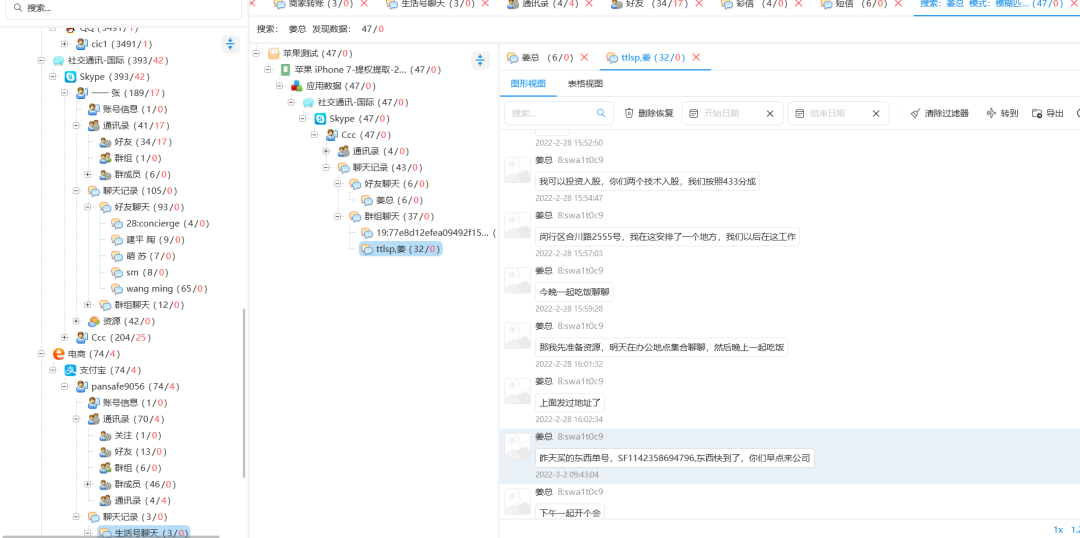Click the Skype icon in the search results tree

(x=320, y=118)
